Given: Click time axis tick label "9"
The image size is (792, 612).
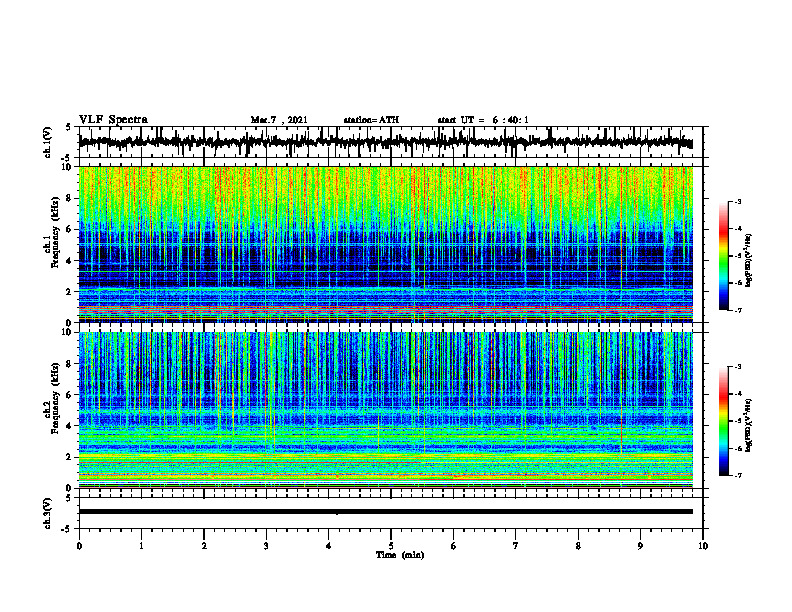Looking at the screenshot, I should (x=640, y=546).
